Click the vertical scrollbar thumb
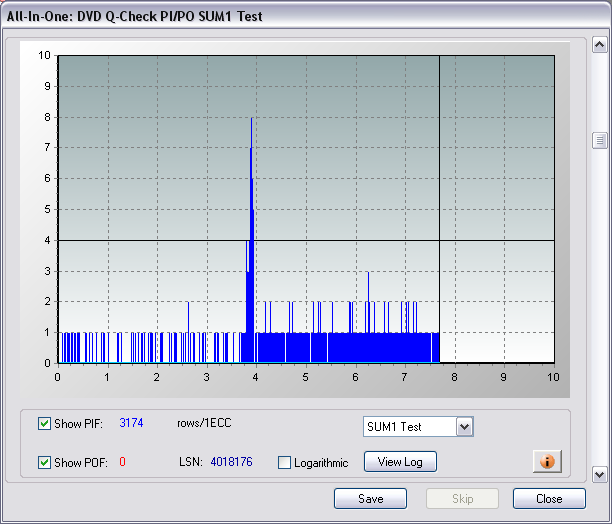Image resolution: width=612 pixels, height=524 pixels. [600, 140]
